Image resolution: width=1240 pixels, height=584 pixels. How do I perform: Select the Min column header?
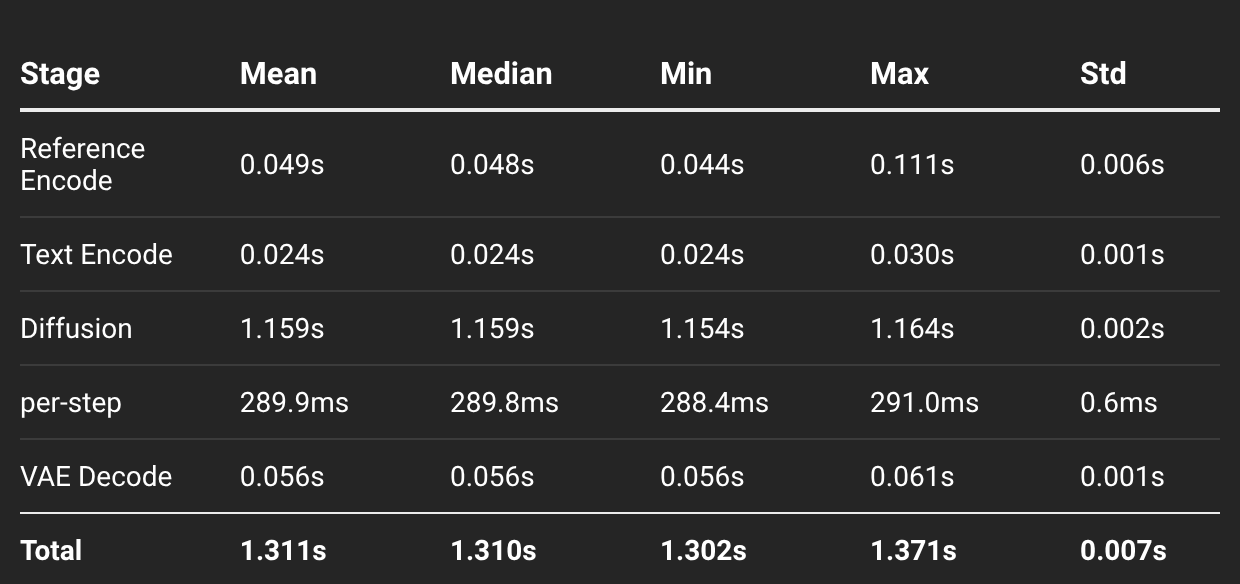tap(686, 74)
